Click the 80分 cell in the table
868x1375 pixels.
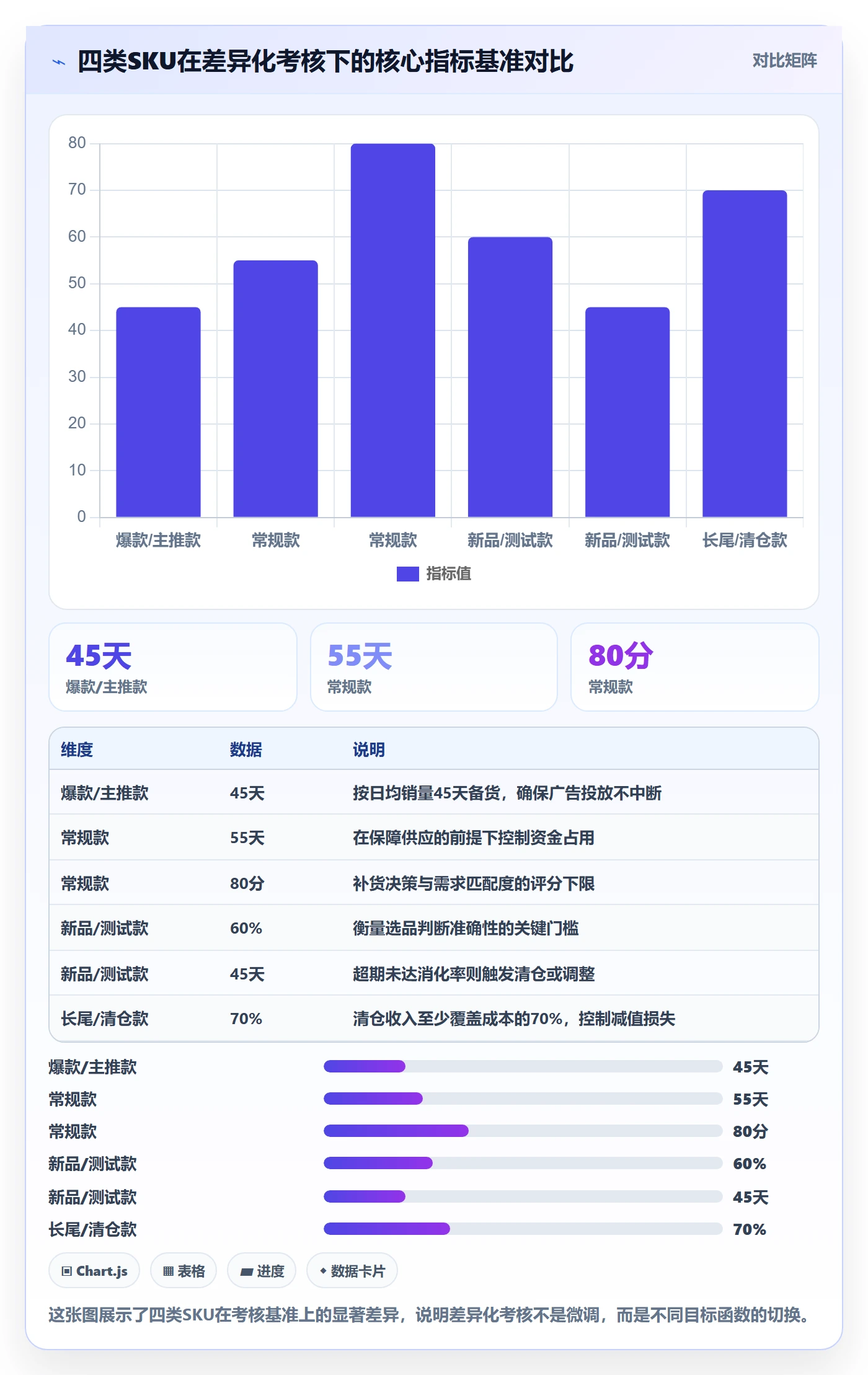pos(247,883)
